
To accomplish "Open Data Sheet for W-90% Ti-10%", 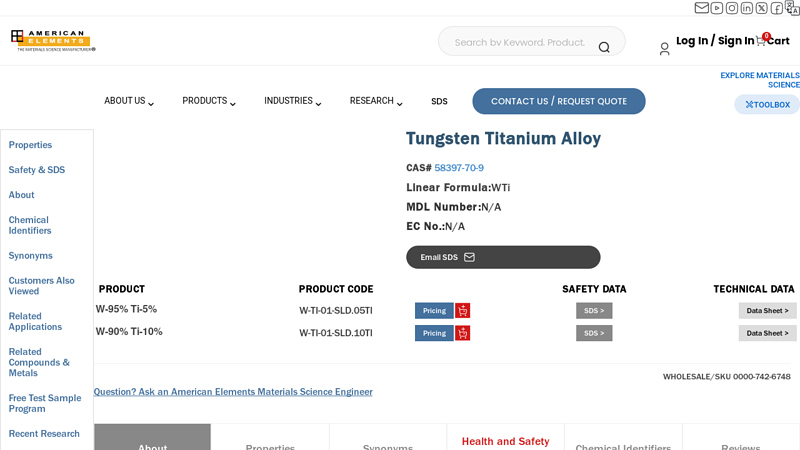I will tap(767, 333).
